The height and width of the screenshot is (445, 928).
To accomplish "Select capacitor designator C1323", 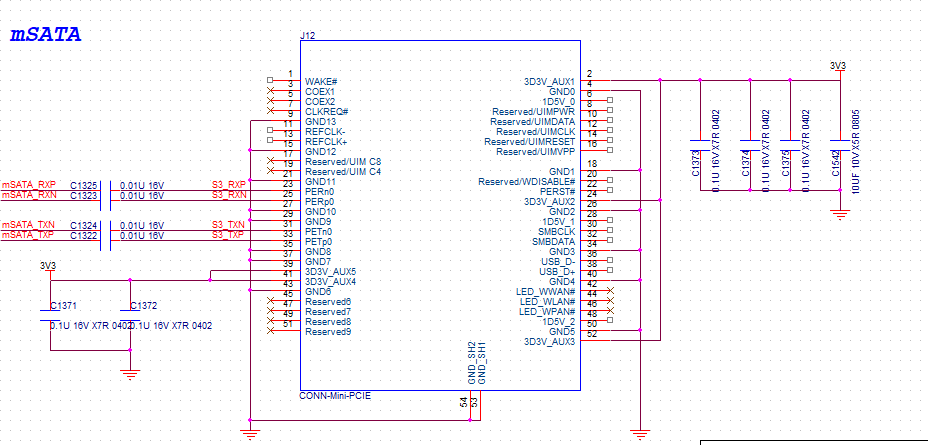I will click(x=83, y=195).
